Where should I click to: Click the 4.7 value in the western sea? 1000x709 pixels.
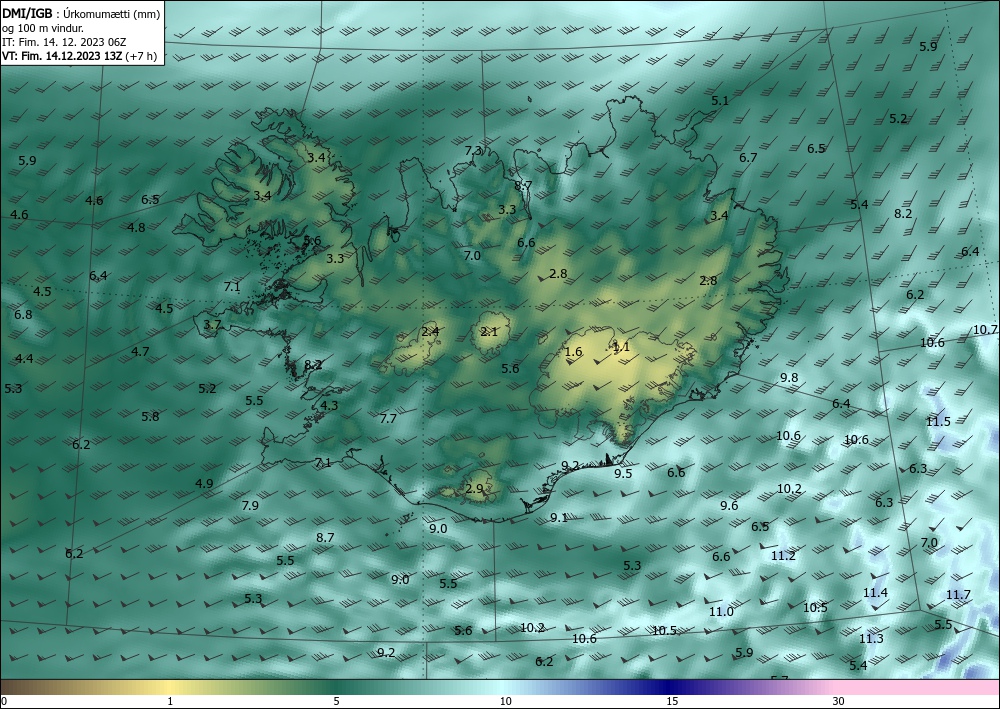click(x=140, y=351)
